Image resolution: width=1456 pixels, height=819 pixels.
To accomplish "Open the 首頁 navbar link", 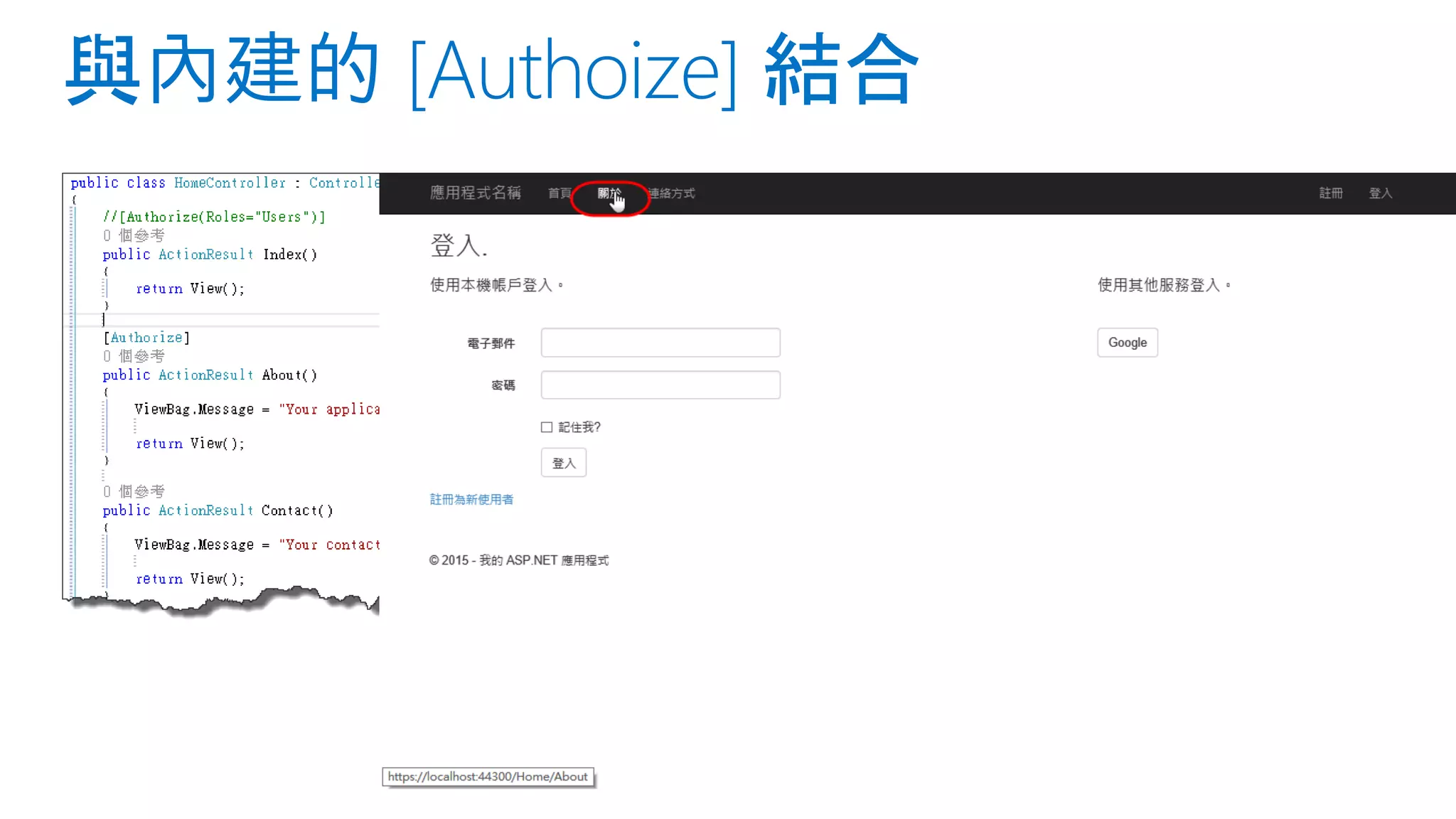I will point(560,193).
